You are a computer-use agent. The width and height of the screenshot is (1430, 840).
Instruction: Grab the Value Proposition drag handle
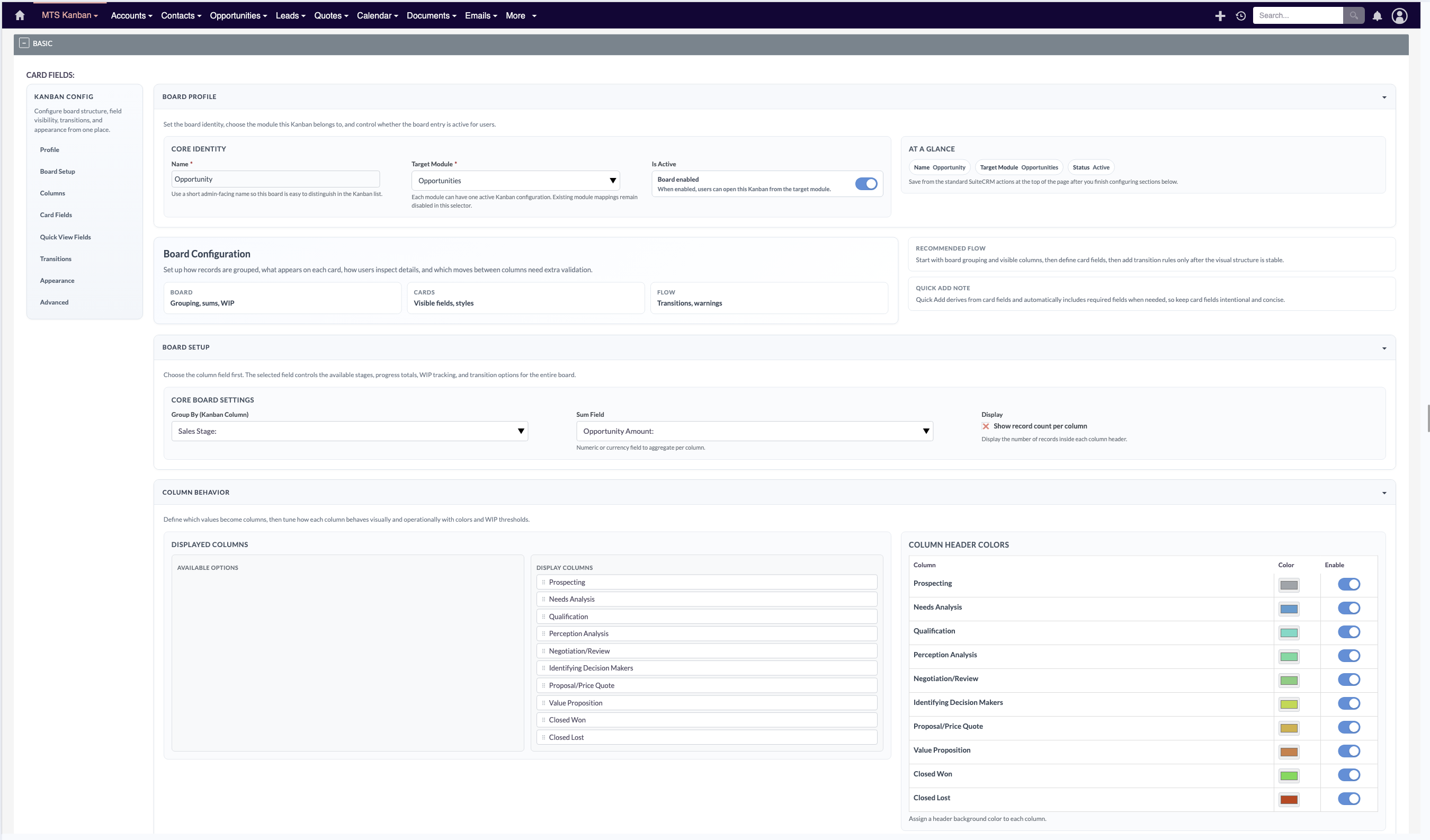[543, 703]
